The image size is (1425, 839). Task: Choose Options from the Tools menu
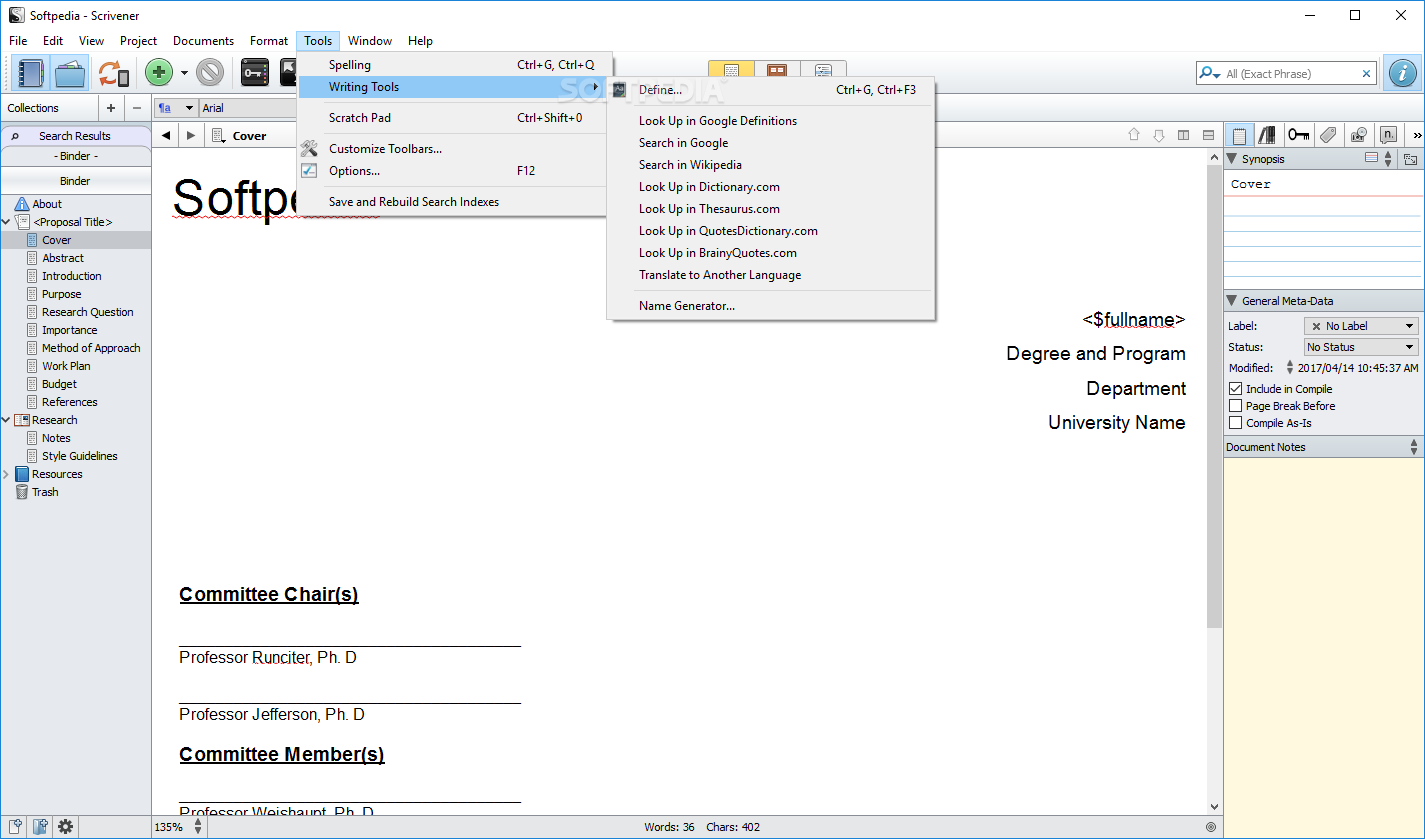pos(453,171)
